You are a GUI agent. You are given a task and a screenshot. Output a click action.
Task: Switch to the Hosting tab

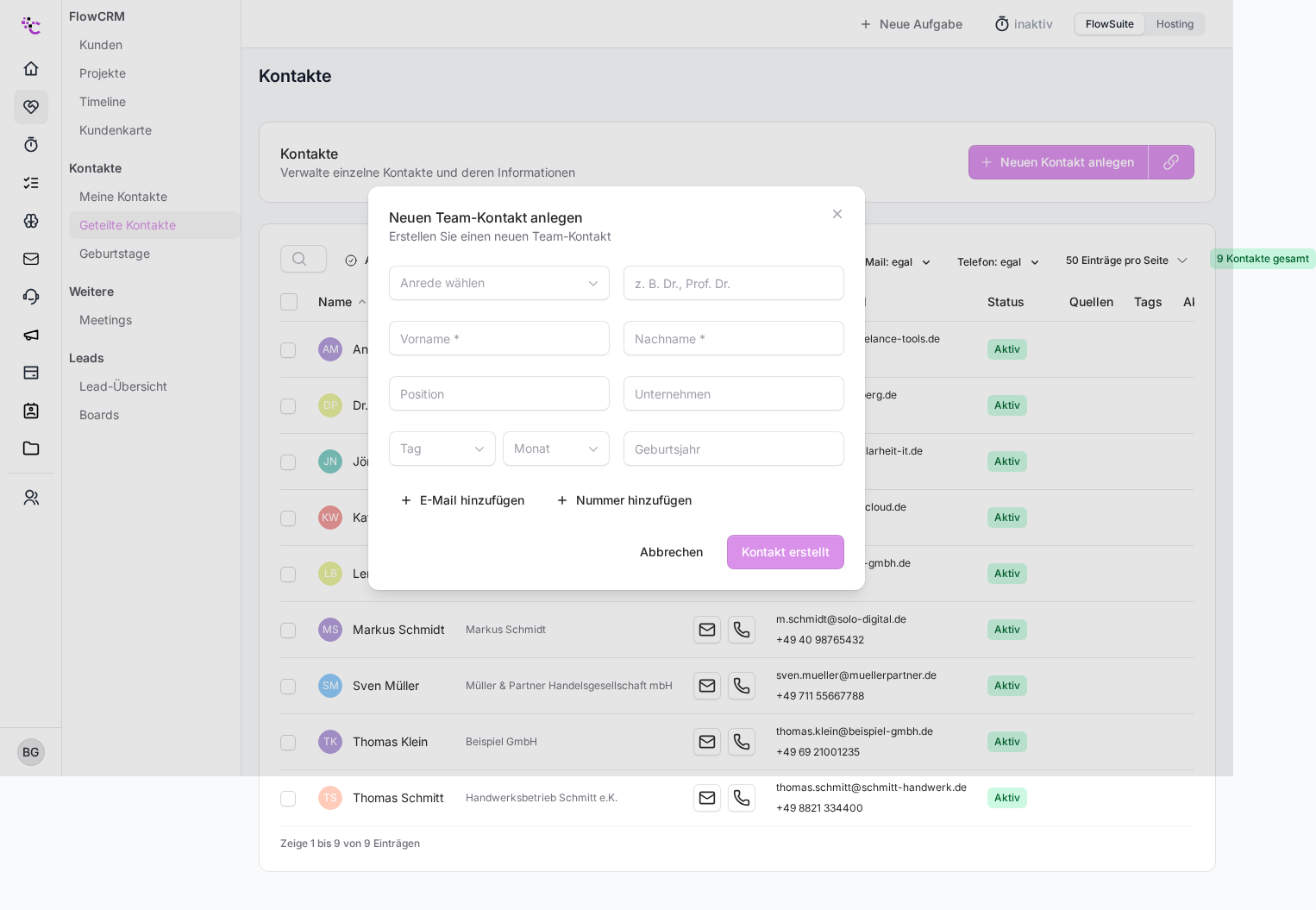[1175, 24]
